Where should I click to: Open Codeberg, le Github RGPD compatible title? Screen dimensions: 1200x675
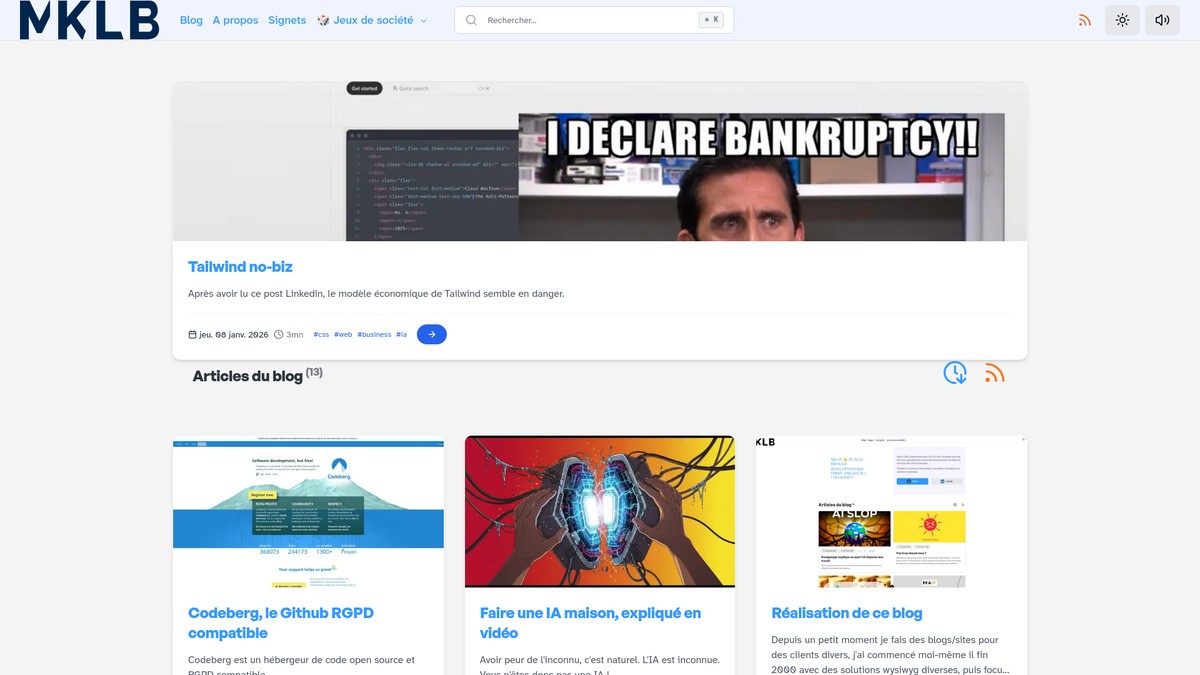[x=281, y=623]
